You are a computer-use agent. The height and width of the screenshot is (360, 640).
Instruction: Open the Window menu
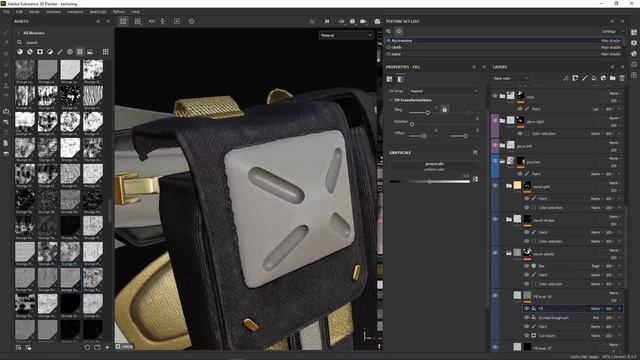(53, 12)
